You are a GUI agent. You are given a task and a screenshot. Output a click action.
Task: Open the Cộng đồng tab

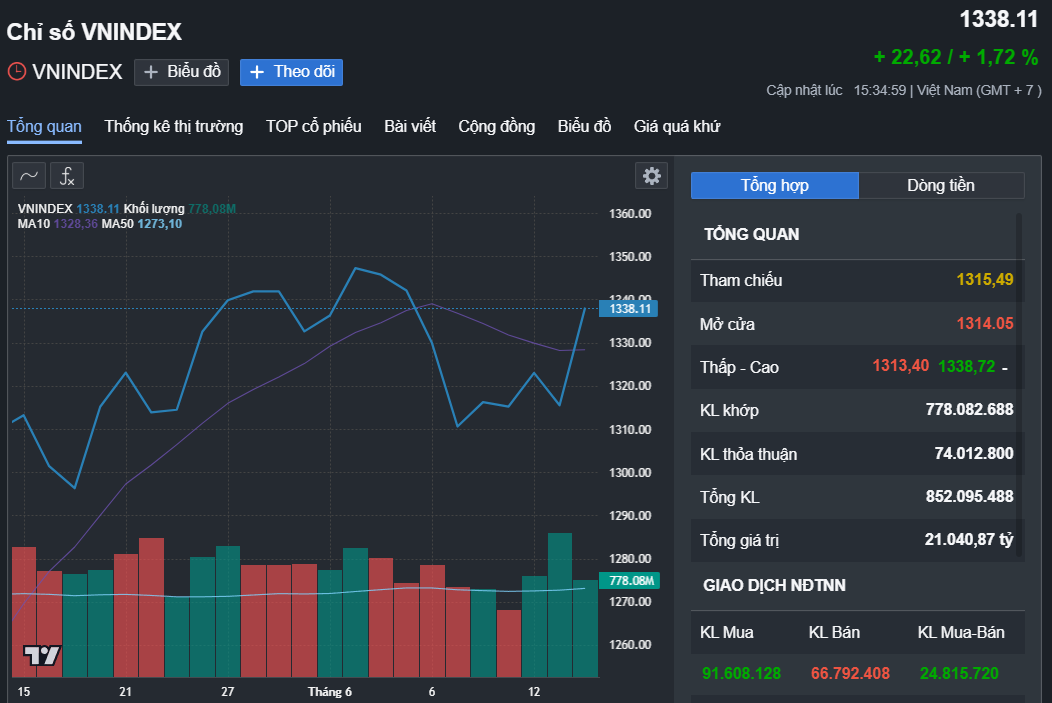pos(496,127)
